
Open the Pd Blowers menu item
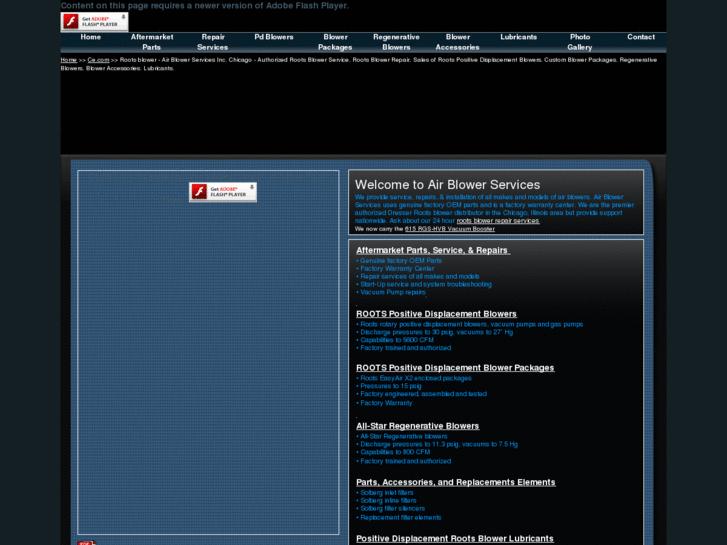click(x=274, y=37)
